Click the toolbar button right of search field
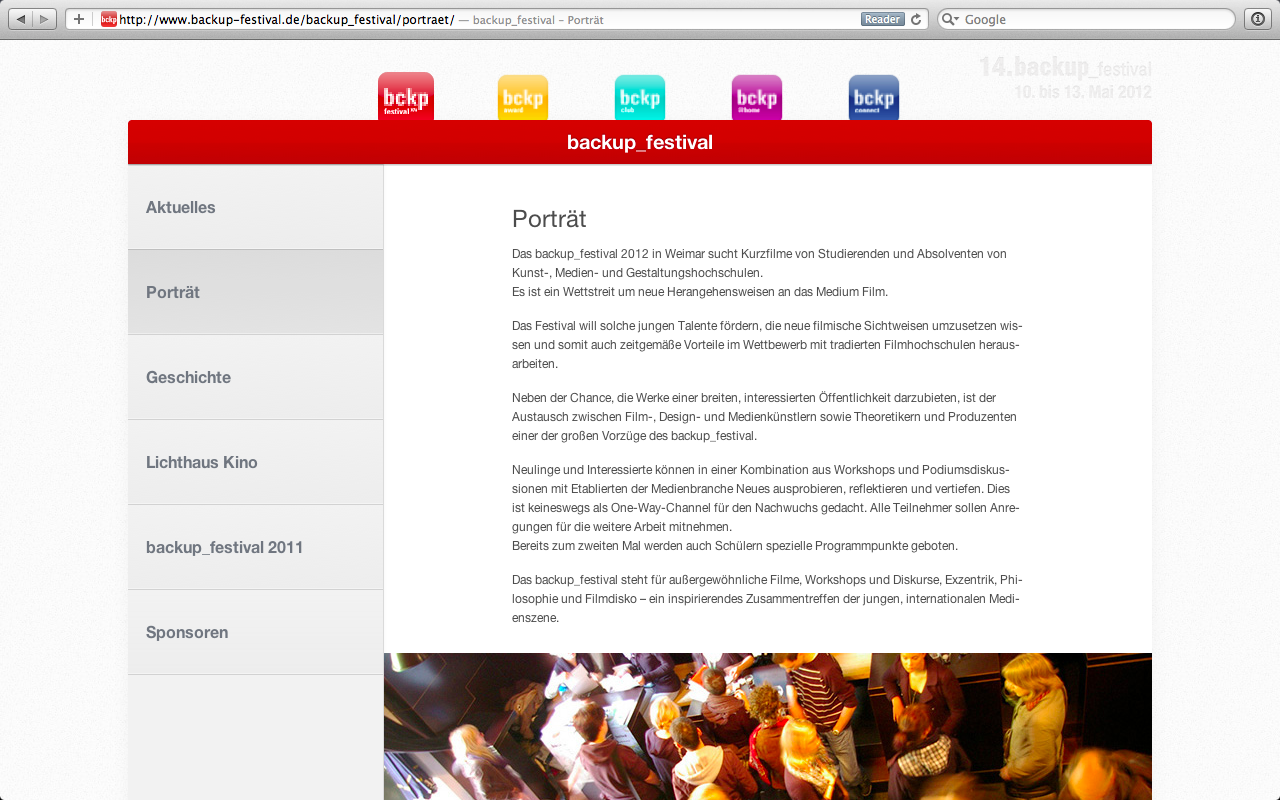This screenshot has height=800, width=1280. tap(1257, 19)
